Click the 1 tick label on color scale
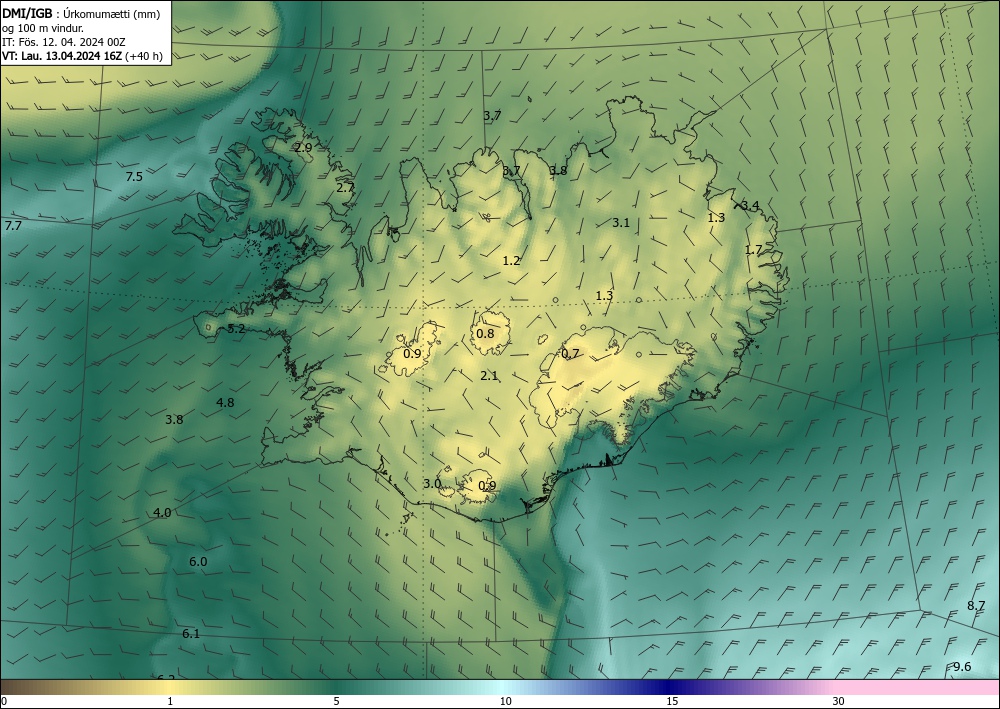Screen dimensions: 1000x709 170,702
